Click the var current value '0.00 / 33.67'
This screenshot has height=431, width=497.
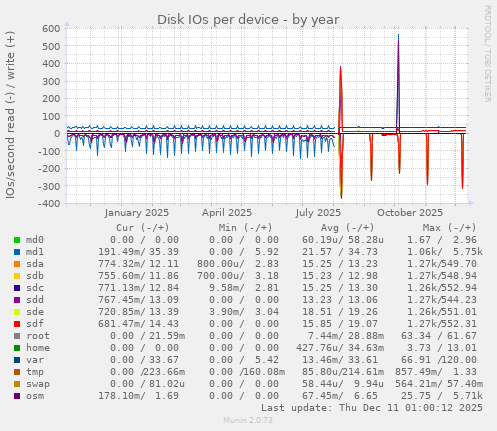coord(144,360)
